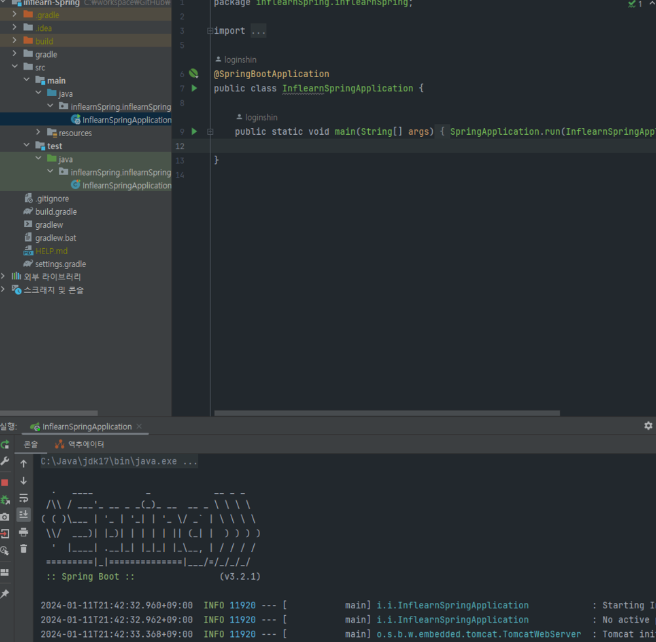
Task: Select gradlew.bat file
Action: coord(56,238)
